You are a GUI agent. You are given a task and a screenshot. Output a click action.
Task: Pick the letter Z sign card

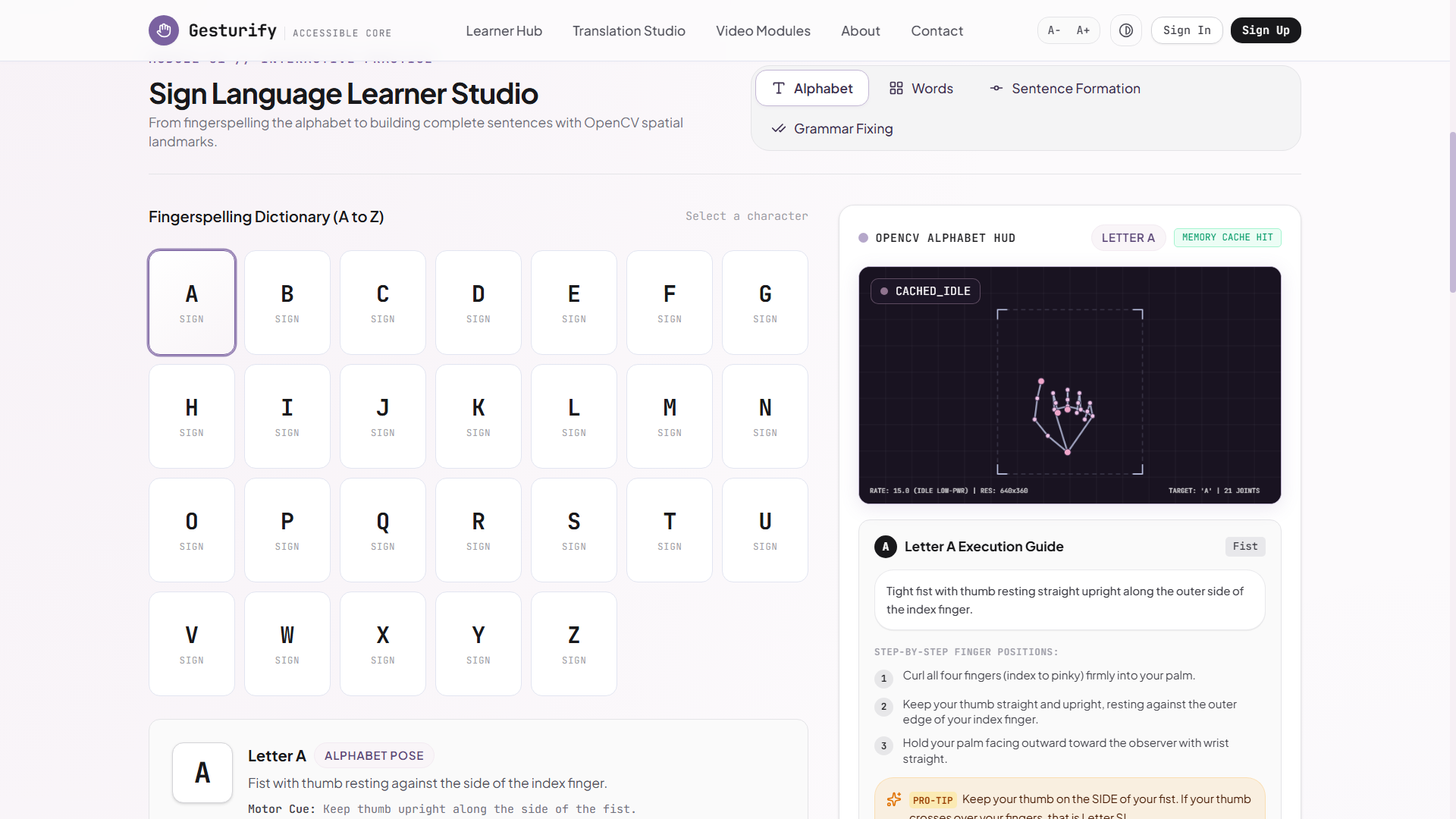tap(574, 644)
